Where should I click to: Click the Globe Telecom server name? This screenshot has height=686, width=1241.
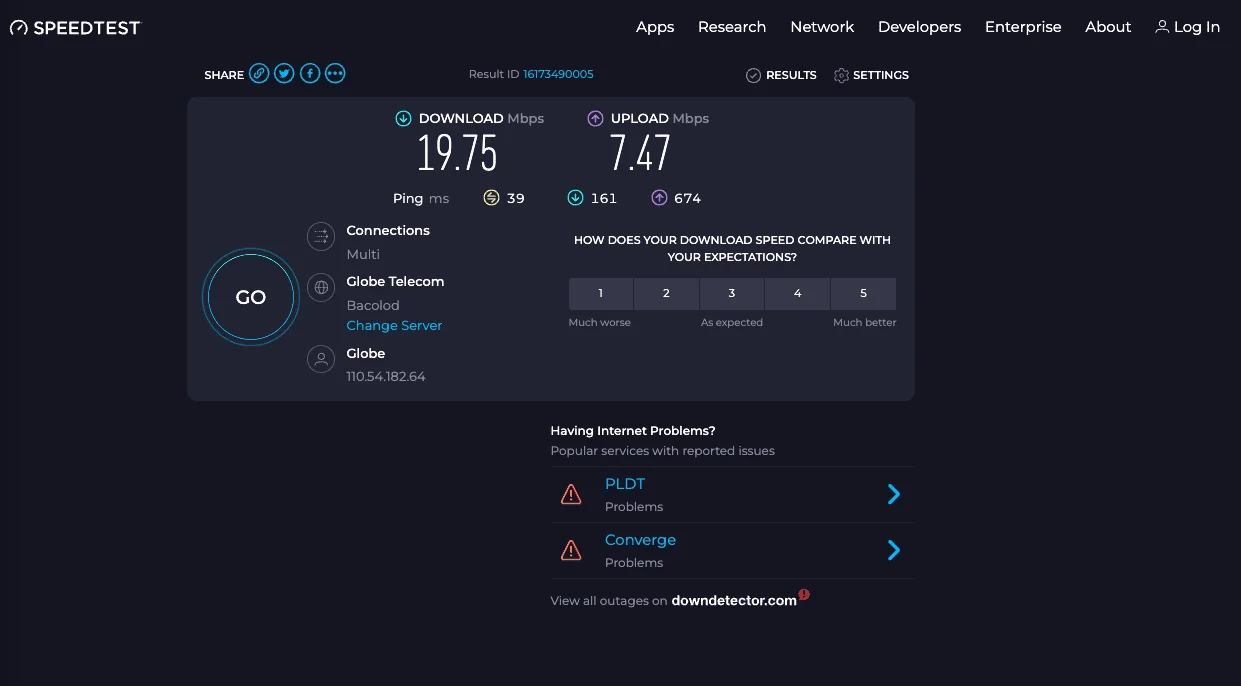(395, 281)
